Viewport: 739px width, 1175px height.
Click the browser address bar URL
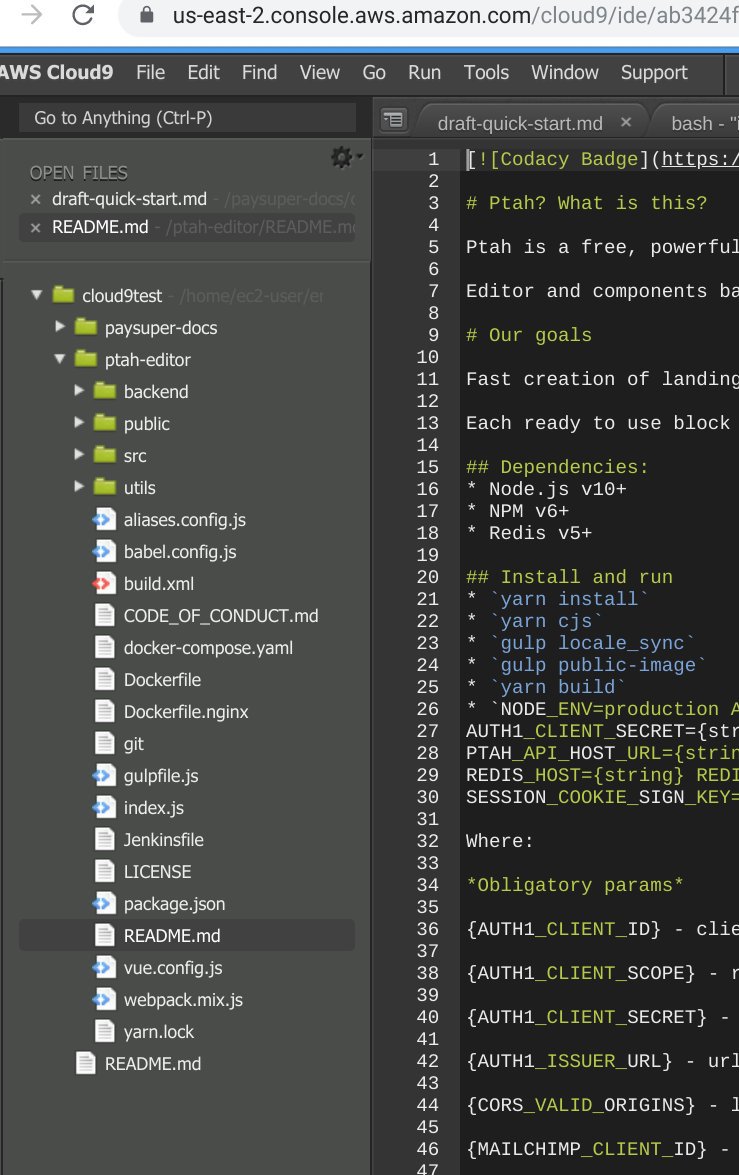[x=455, y=15]
